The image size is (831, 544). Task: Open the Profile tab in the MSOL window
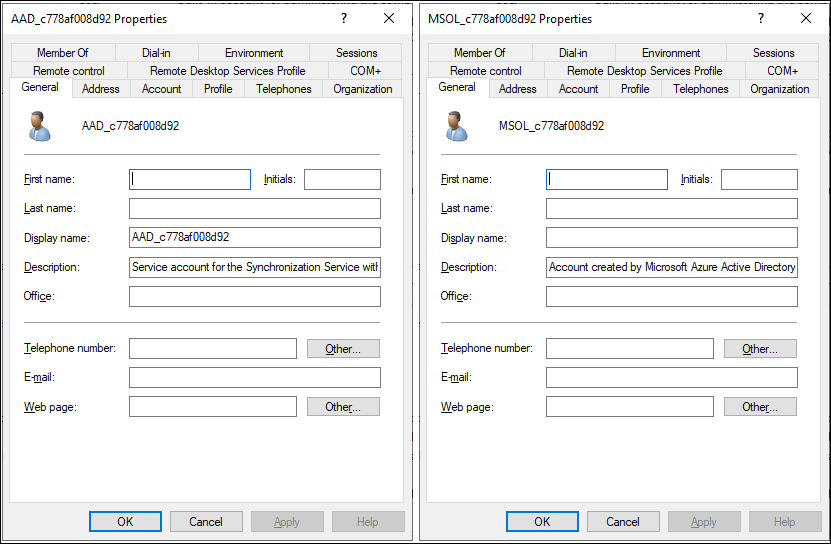coord(635,89)
